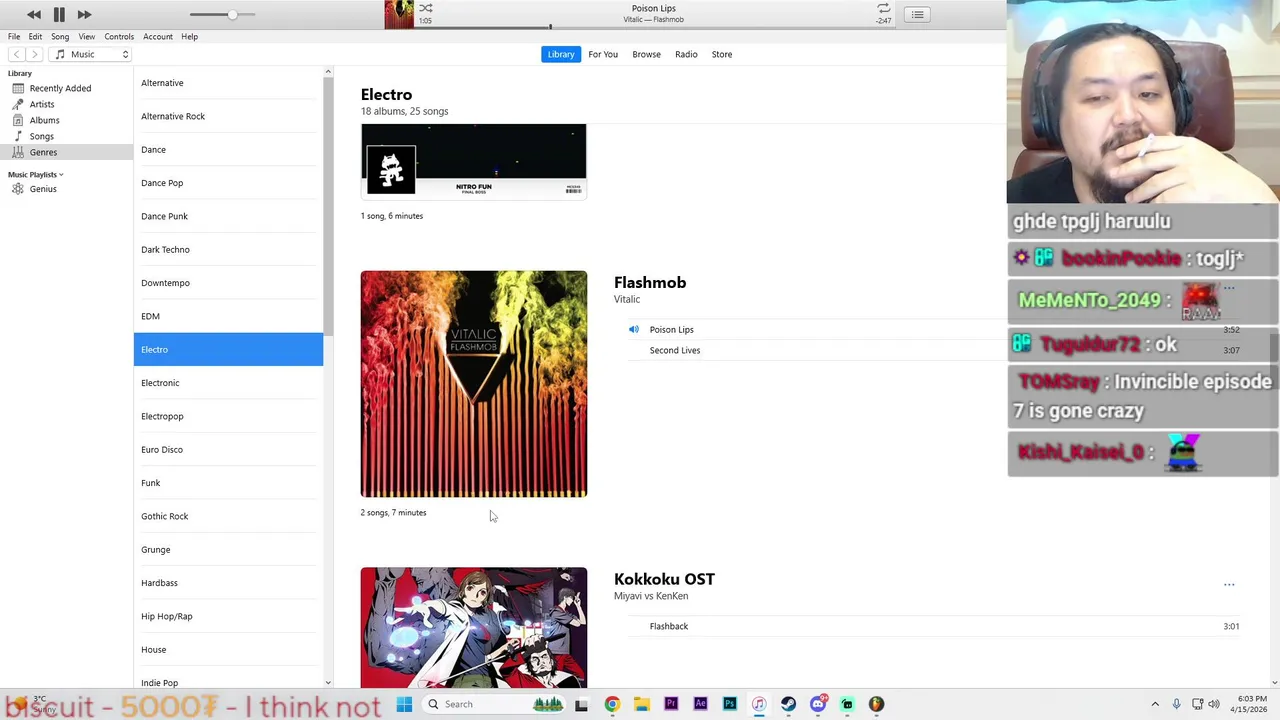Image resolution: width=1280 pixels, height=720 pixels.
Task: Select Songs in the sidebar
Action: (x=66, y=136)
